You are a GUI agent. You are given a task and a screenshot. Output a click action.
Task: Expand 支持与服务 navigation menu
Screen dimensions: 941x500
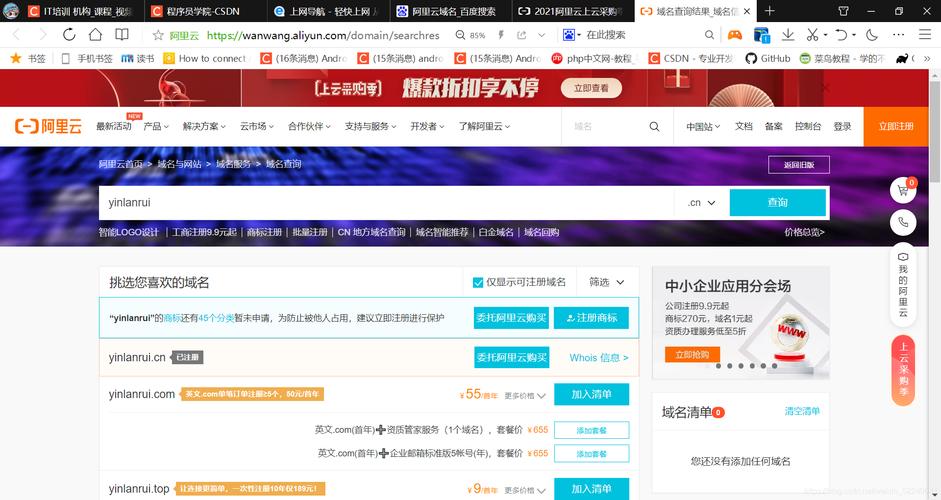(370, 126)
